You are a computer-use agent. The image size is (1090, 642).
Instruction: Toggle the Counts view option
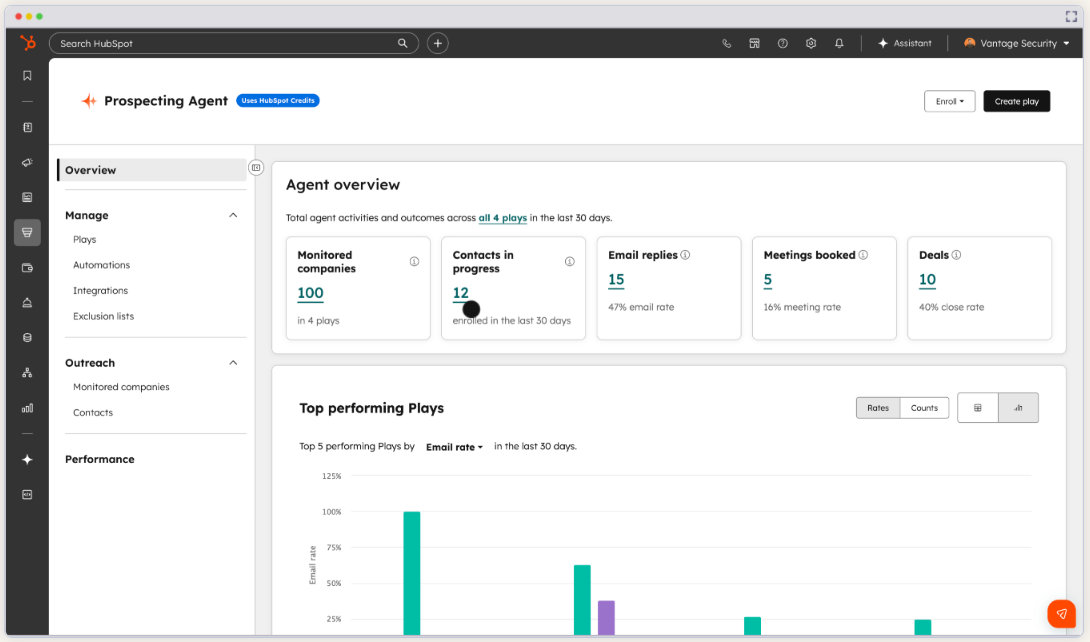coord(925,408)
